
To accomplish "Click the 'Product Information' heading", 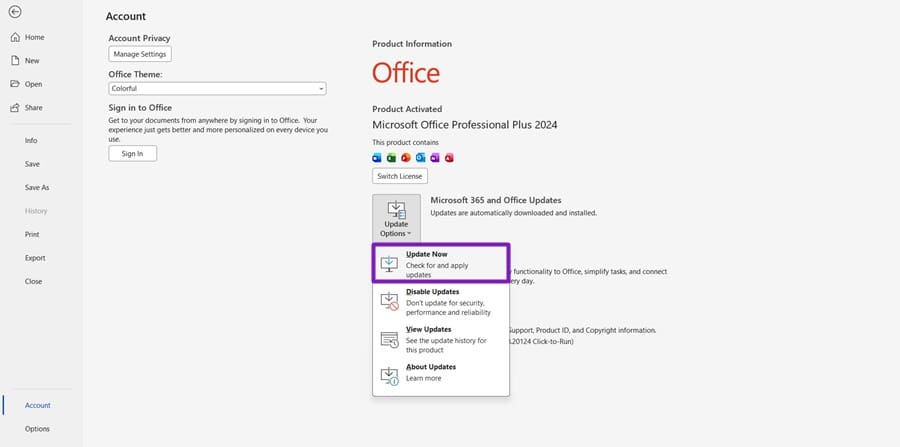I will 412,44.
